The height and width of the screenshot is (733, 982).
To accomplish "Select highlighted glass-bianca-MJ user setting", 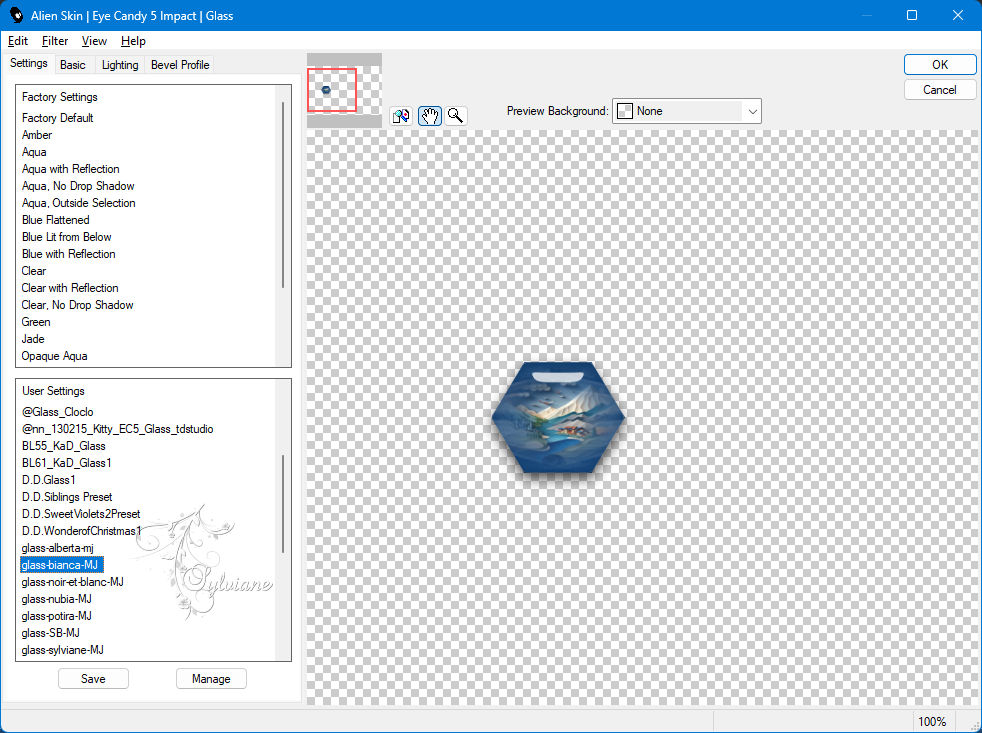I will (61, 564).
